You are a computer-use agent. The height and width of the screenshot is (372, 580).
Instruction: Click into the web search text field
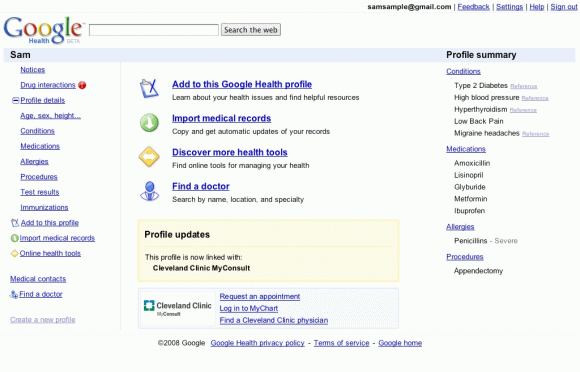[154, 30]
